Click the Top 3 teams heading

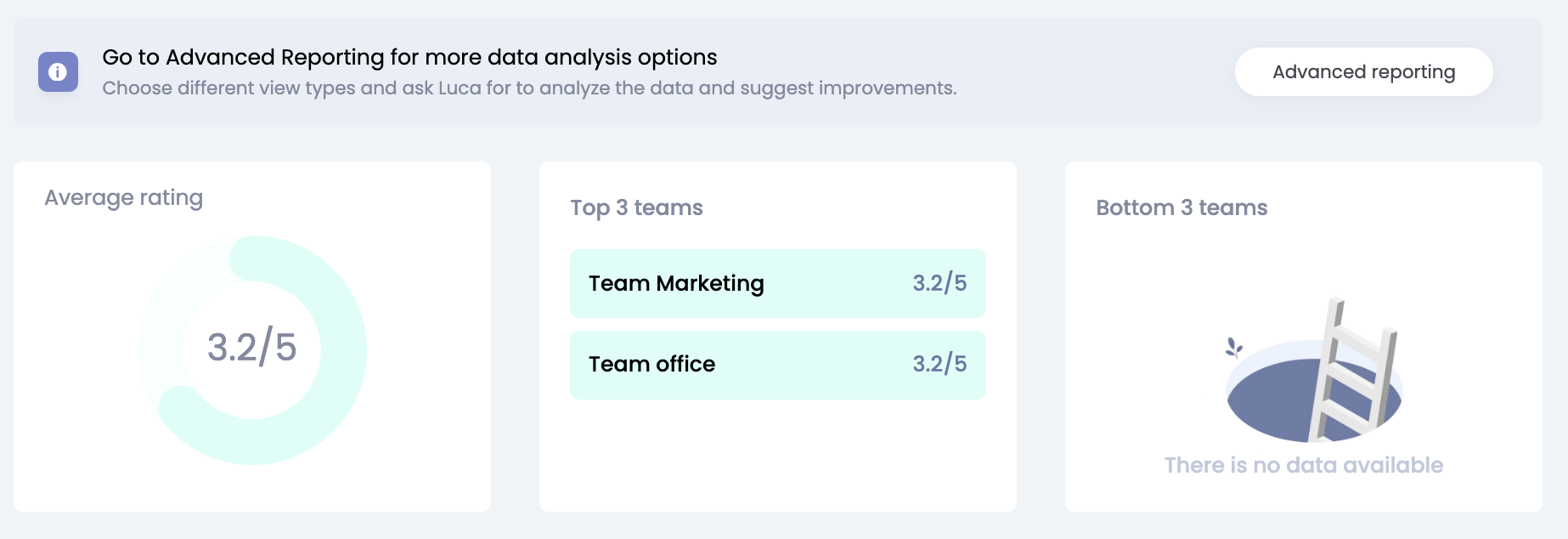(636, 208)
